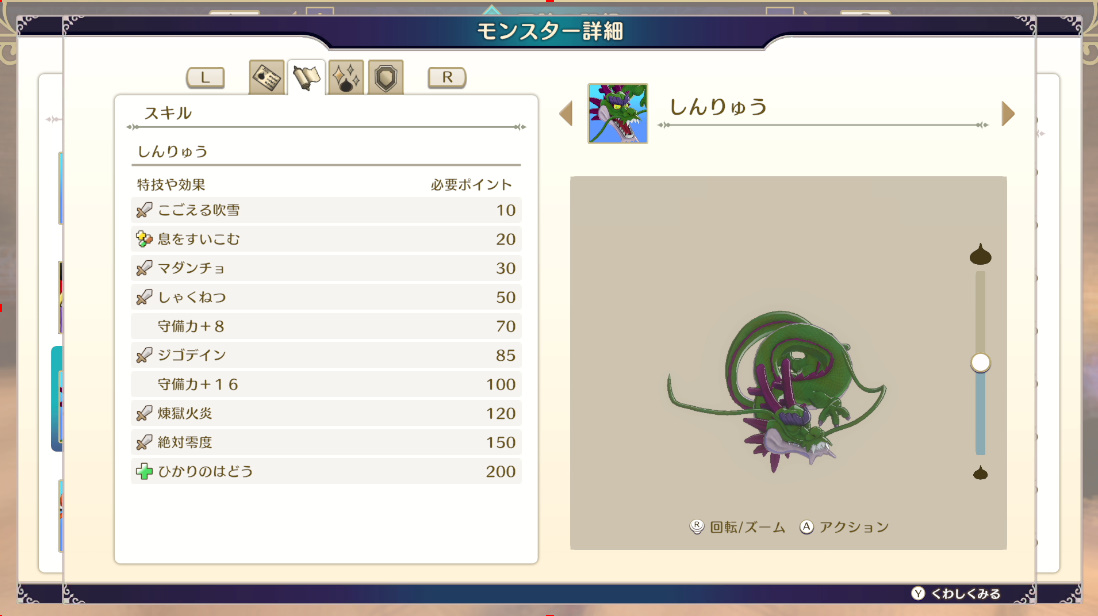Click the 150 required points value
1098x616 pixels.
pyautogui.click(x=501, y=442)
